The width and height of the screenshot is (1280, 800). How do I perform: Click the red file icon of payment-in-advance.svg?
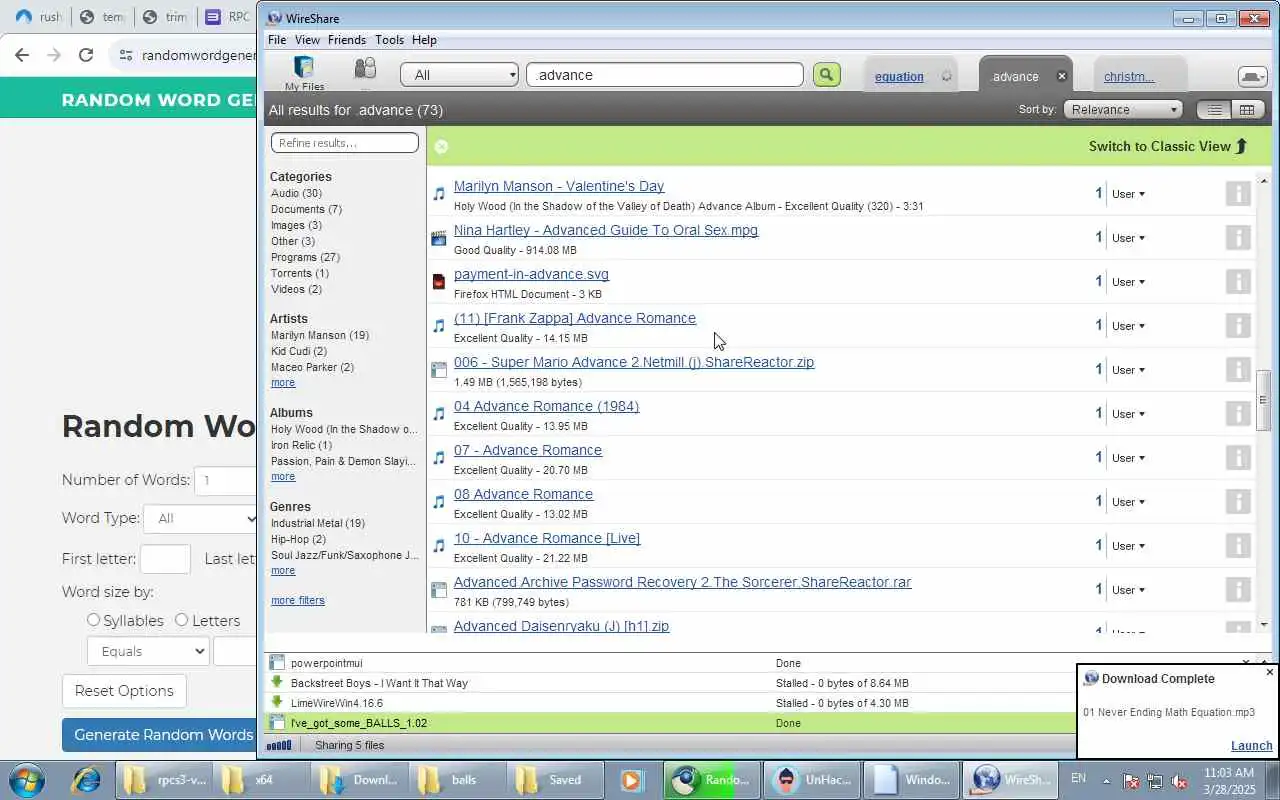[438, 282]
